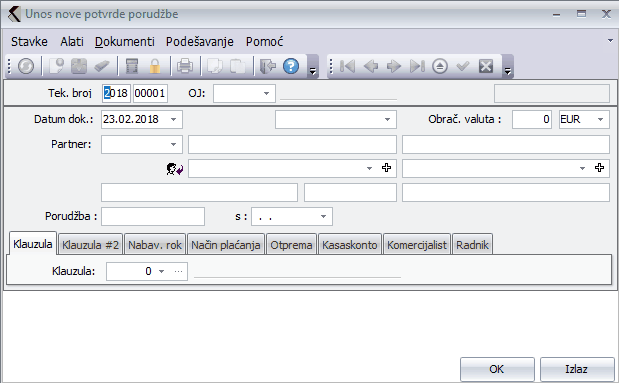Go to the first record navigation icon
The image size is (619, 383).
(x=347, y=66)
